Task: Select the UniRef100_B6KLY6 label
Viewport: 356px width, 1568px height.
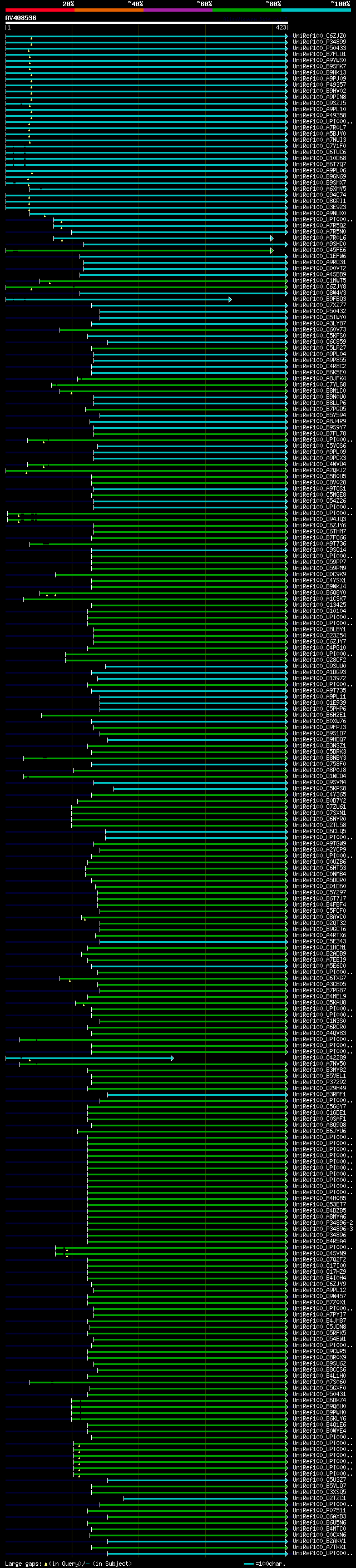Action: pyautogui.click(x=319, y=1418)
